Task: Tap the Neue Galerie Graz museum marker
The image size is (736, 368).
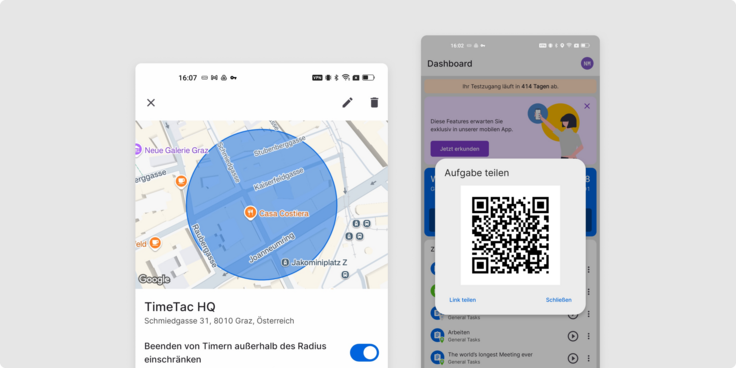Action: click(137, 150)
